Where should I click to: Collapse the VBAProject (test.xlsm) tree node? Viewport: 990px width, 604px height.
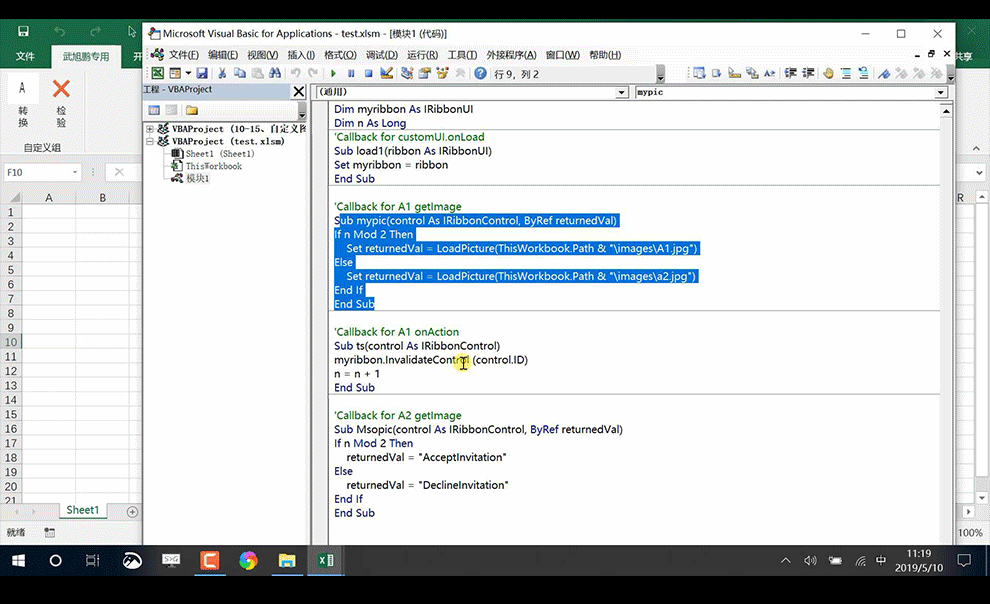150,142
